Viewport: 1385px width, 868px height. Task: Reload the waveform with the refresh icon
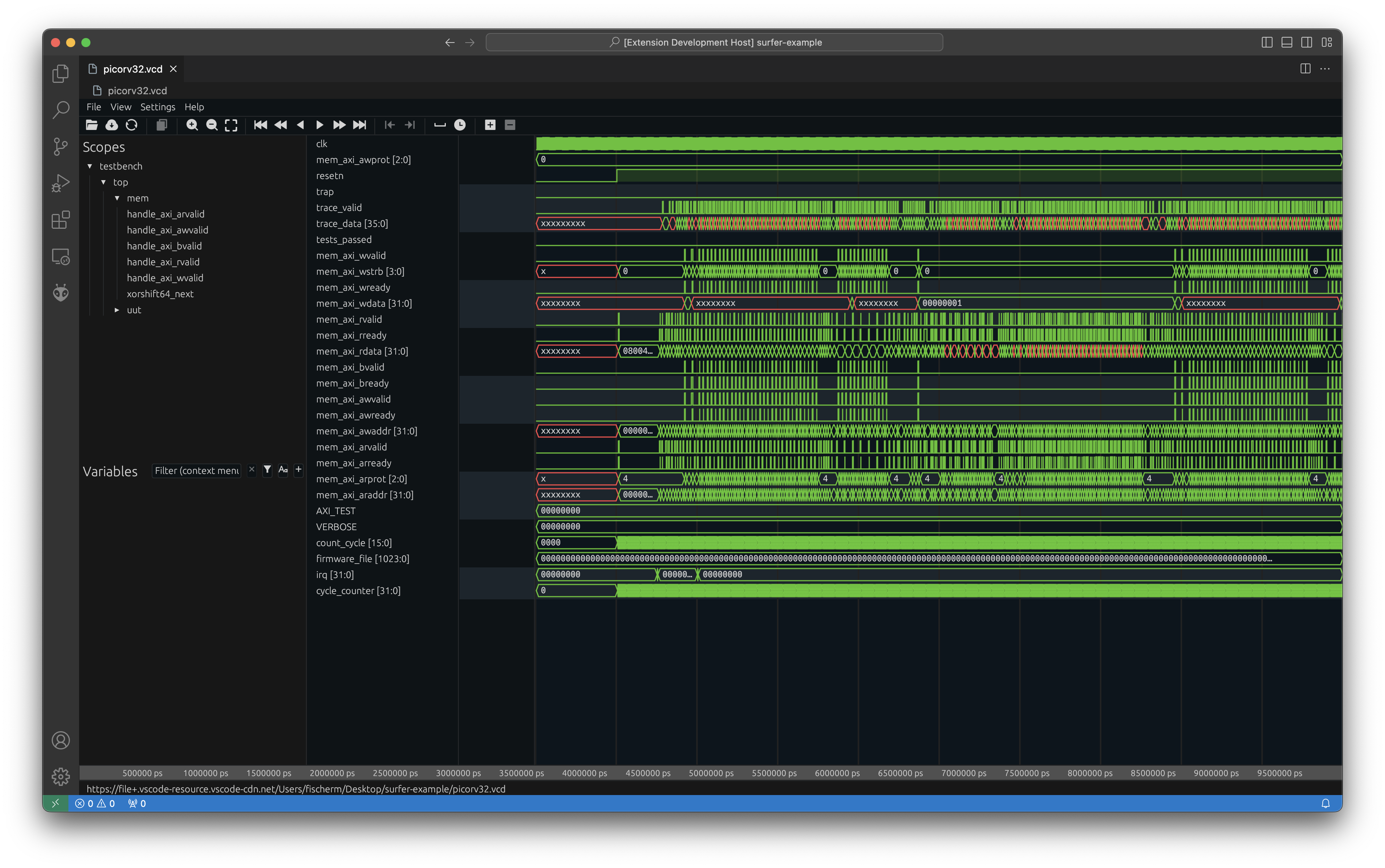[132, 125]
